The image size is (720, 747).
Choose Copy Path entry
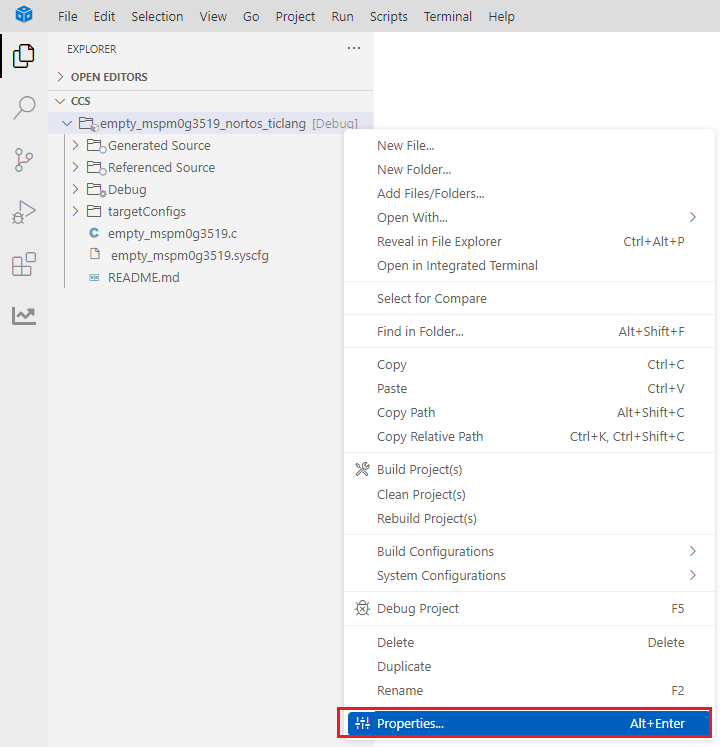tap(529, 413)
